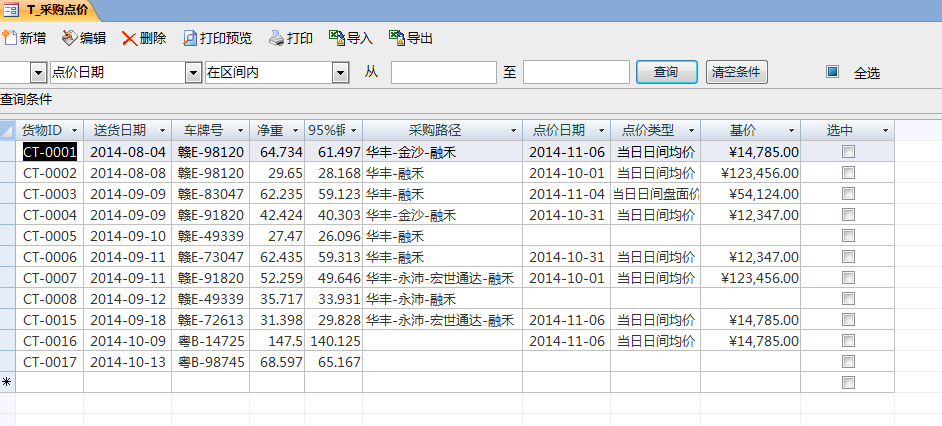The height and width of the screenshot is (426, 942).
Task: Toggle the 全选 (select all) checkbox
Action: pyautogui.click(x=832, y=72)
